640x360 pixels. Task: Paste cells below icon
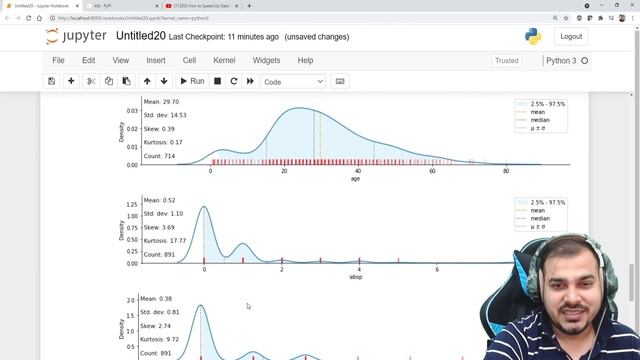pyautogui.click(x=127, y=81)
